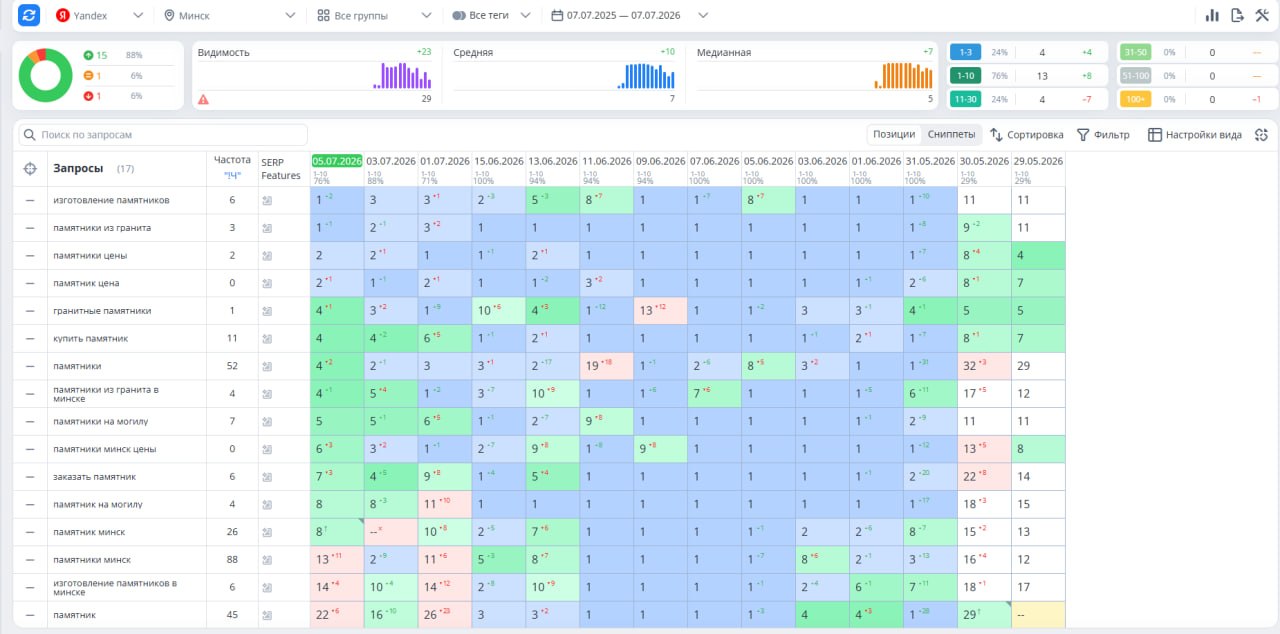Expand the Все теги dropdown
This screenshot has height=634, width=1280.
pos(493,16)
